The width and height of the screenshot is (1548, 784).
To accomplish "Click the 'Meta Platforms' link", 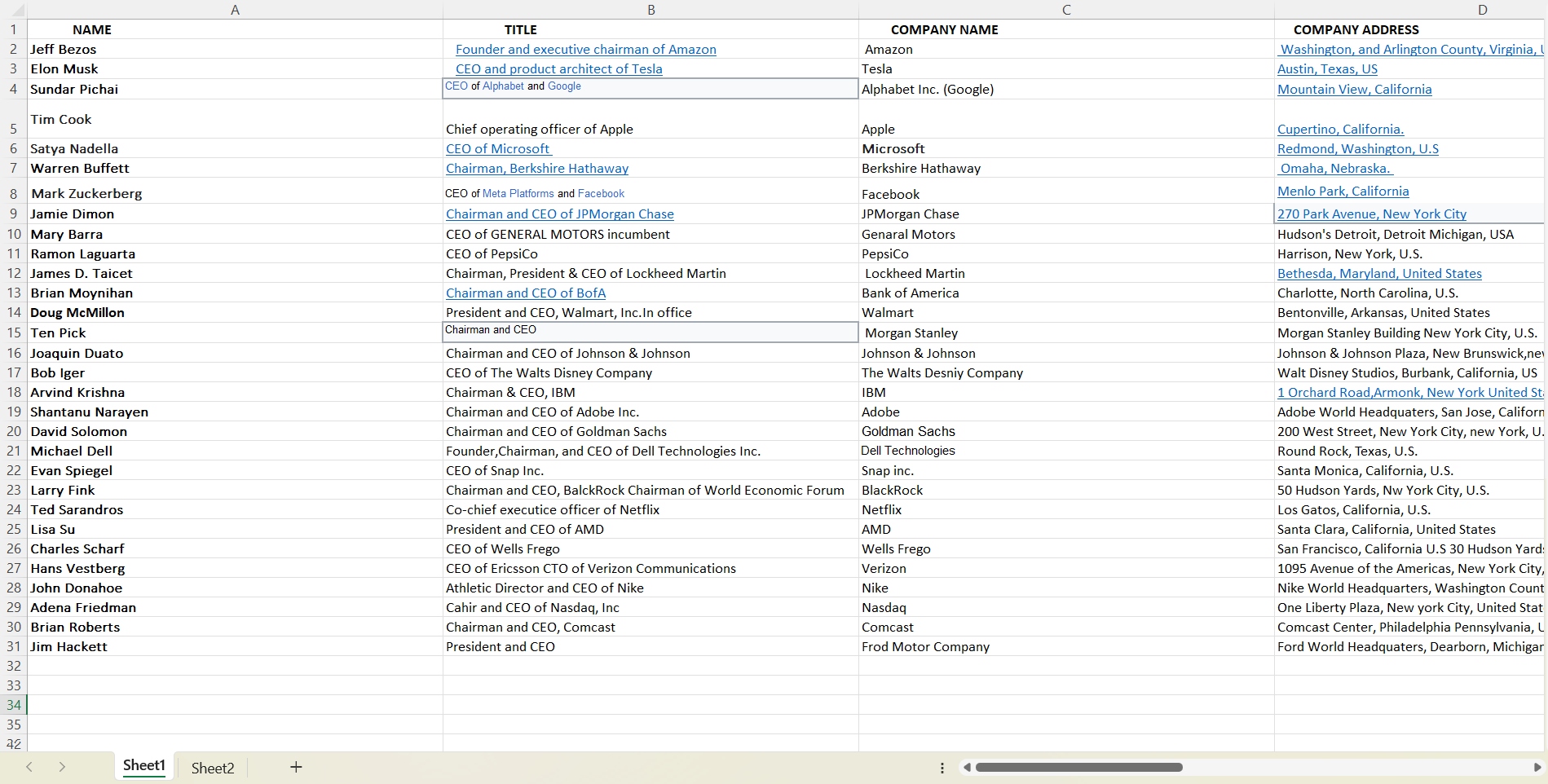I will click(518, 194).
